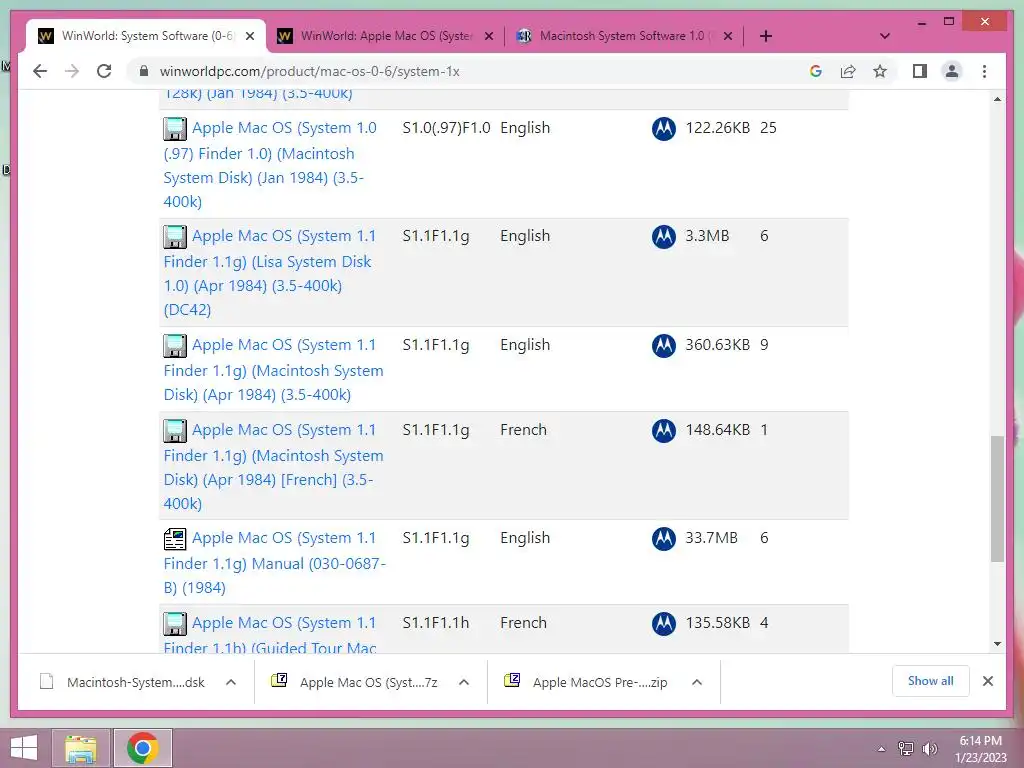Open taskbar clock and date
Image resolution: width=1024 pixels, height=768 pixels.
pyautogui.click(x=980, y=749)
